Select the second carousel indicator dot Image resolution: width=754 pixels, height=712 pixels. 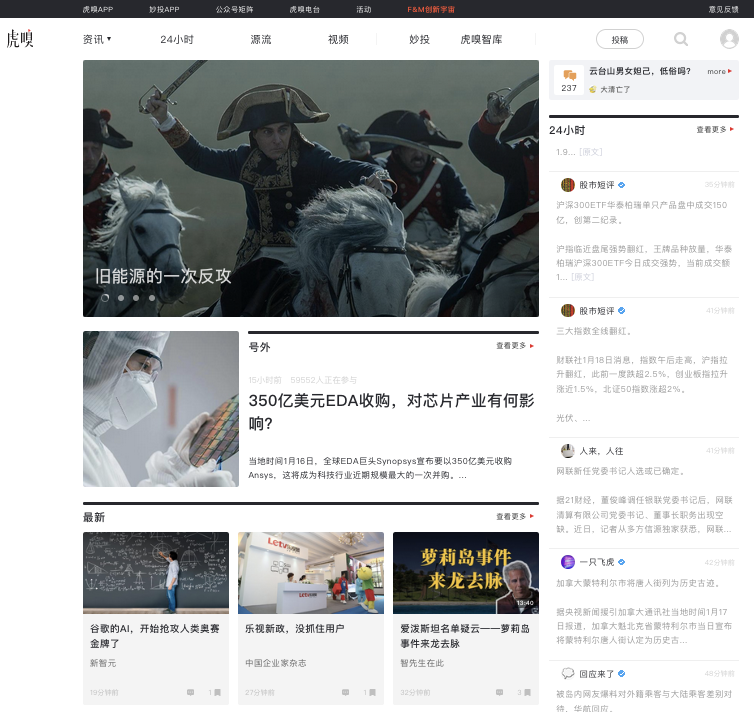121,298
